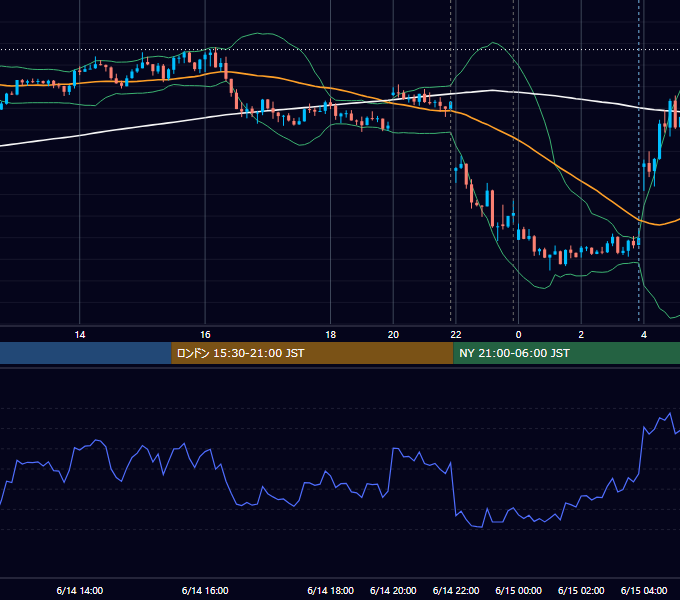The height and width of the screenshot is (600, 680).
Task: Click the 22 hour label on price chart axis
Action: point(456,335)
